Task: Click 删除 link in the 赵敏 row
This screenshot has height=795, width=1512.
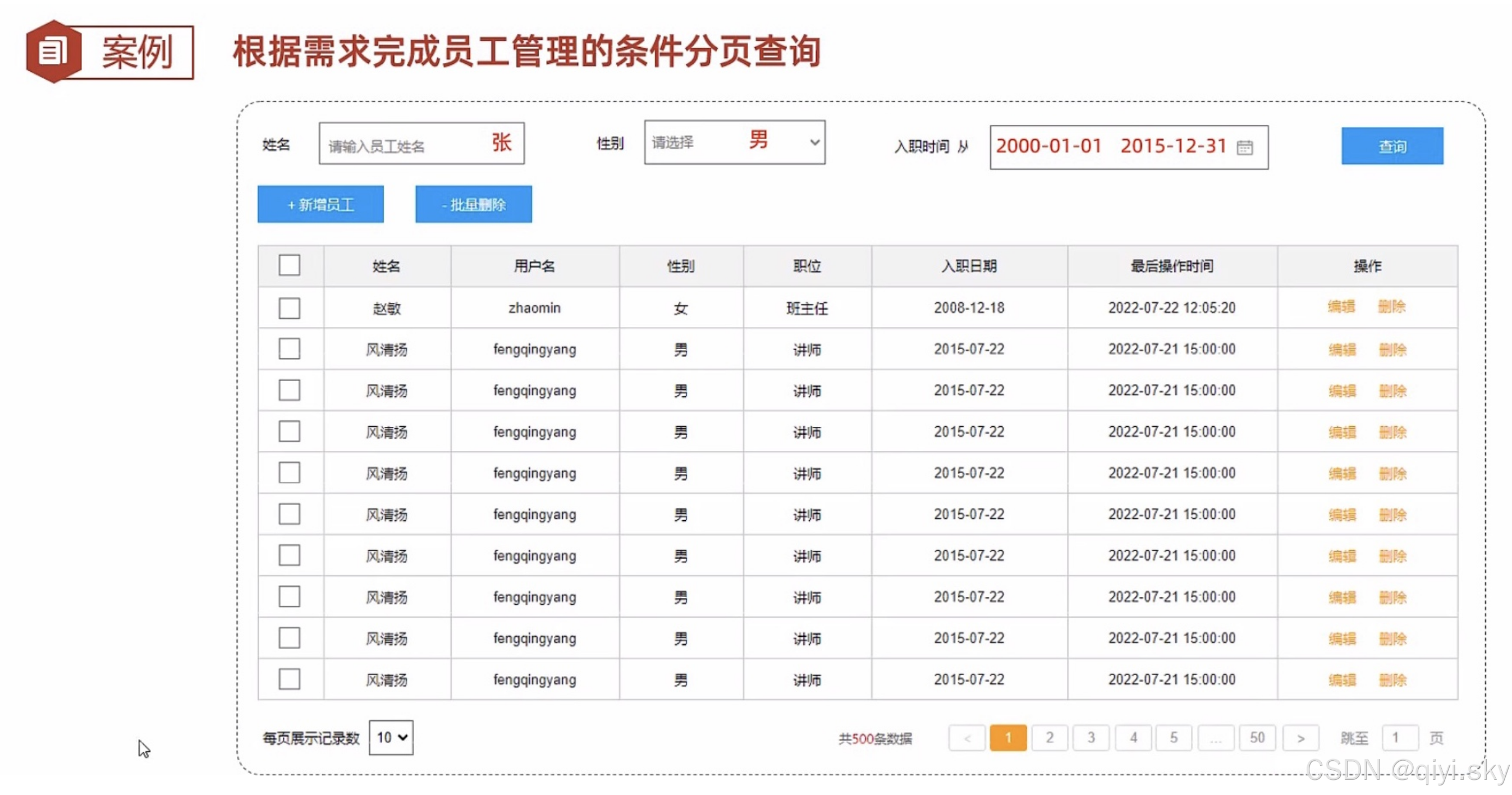Action: pos(1392,306)
